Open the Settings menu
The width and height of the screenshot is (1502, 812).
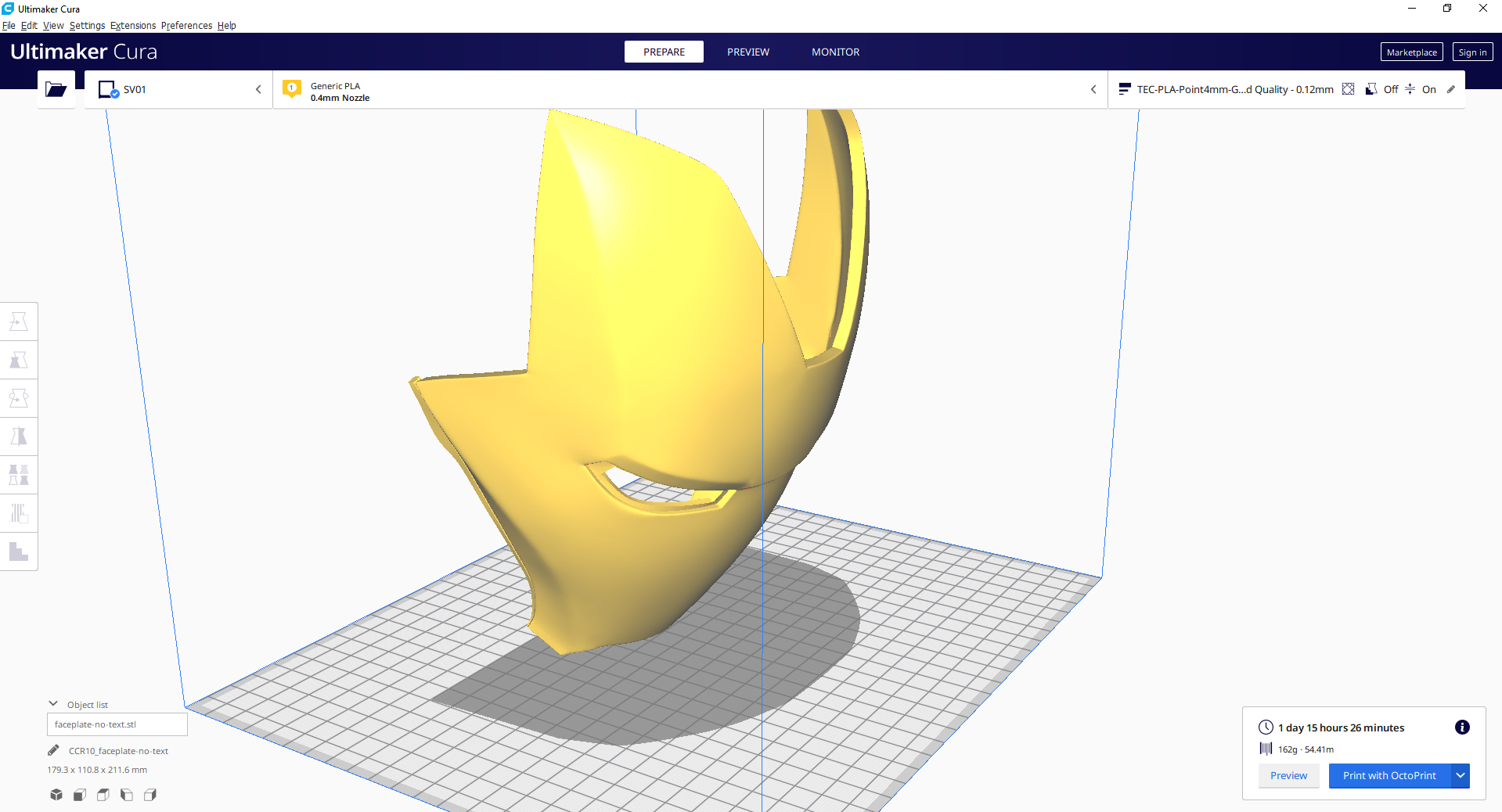87,25
